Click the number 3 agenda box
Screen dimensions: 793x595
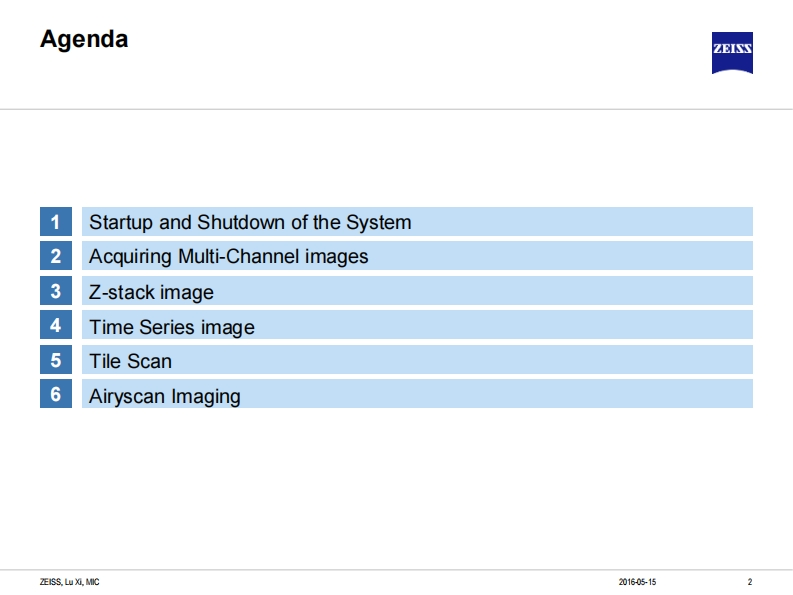point(56,291)
